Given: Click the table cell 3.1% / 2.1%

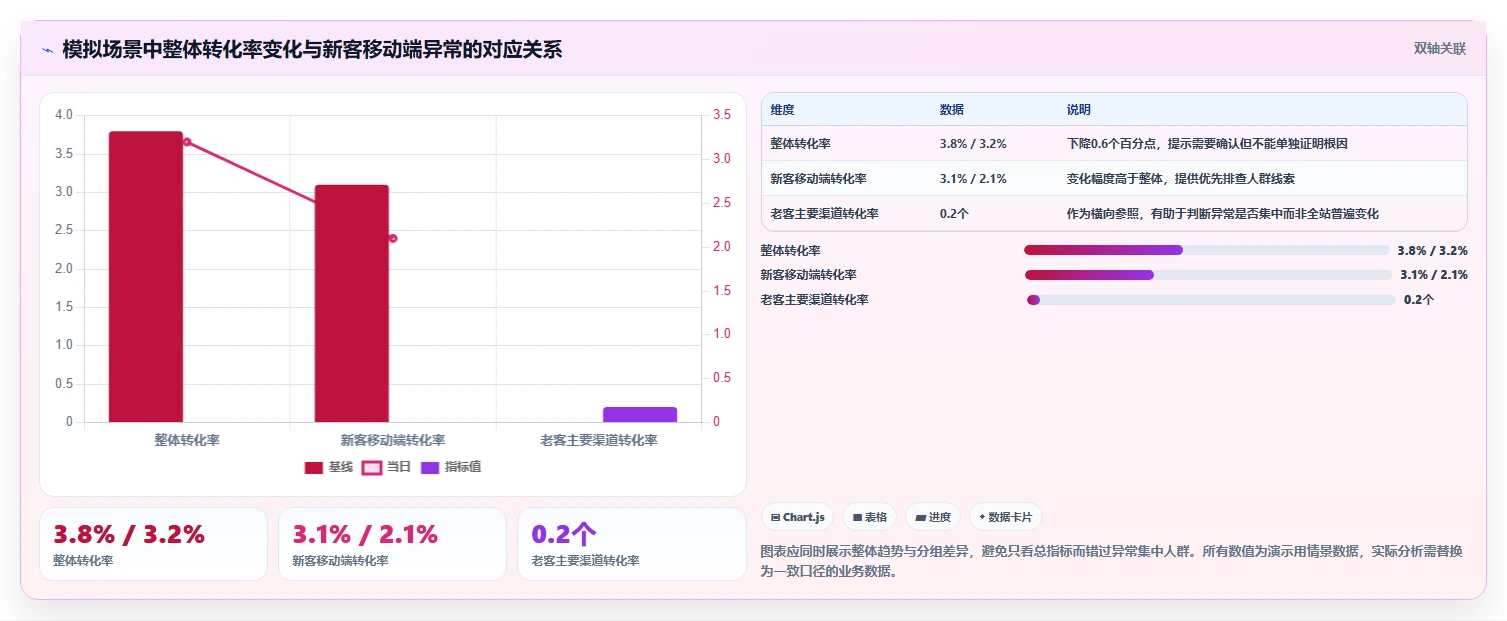Looking at the screenshot, I should pyautogui.click(x=973, y=179).
